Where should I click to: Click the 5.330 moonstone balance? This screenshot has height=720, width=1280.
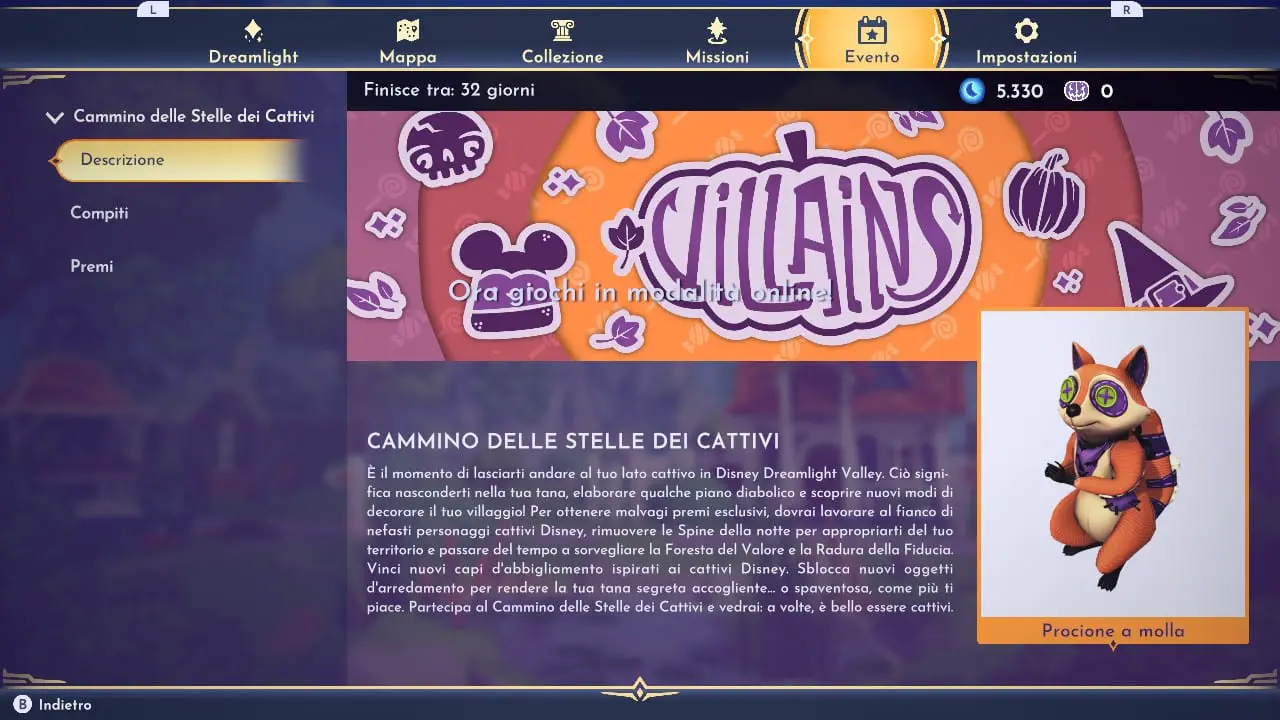[x=1019, y=91]
